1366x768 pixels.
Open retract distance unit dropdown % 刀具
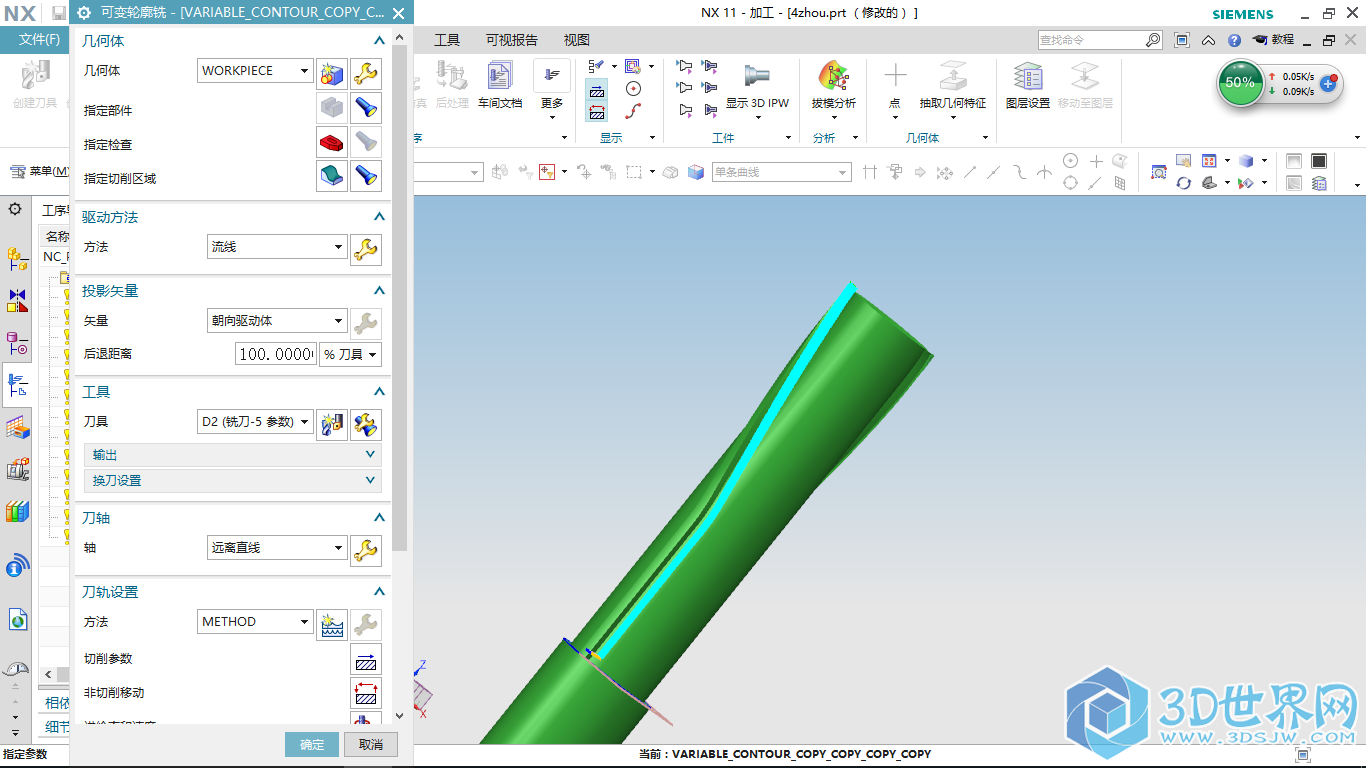pos(350,354)
